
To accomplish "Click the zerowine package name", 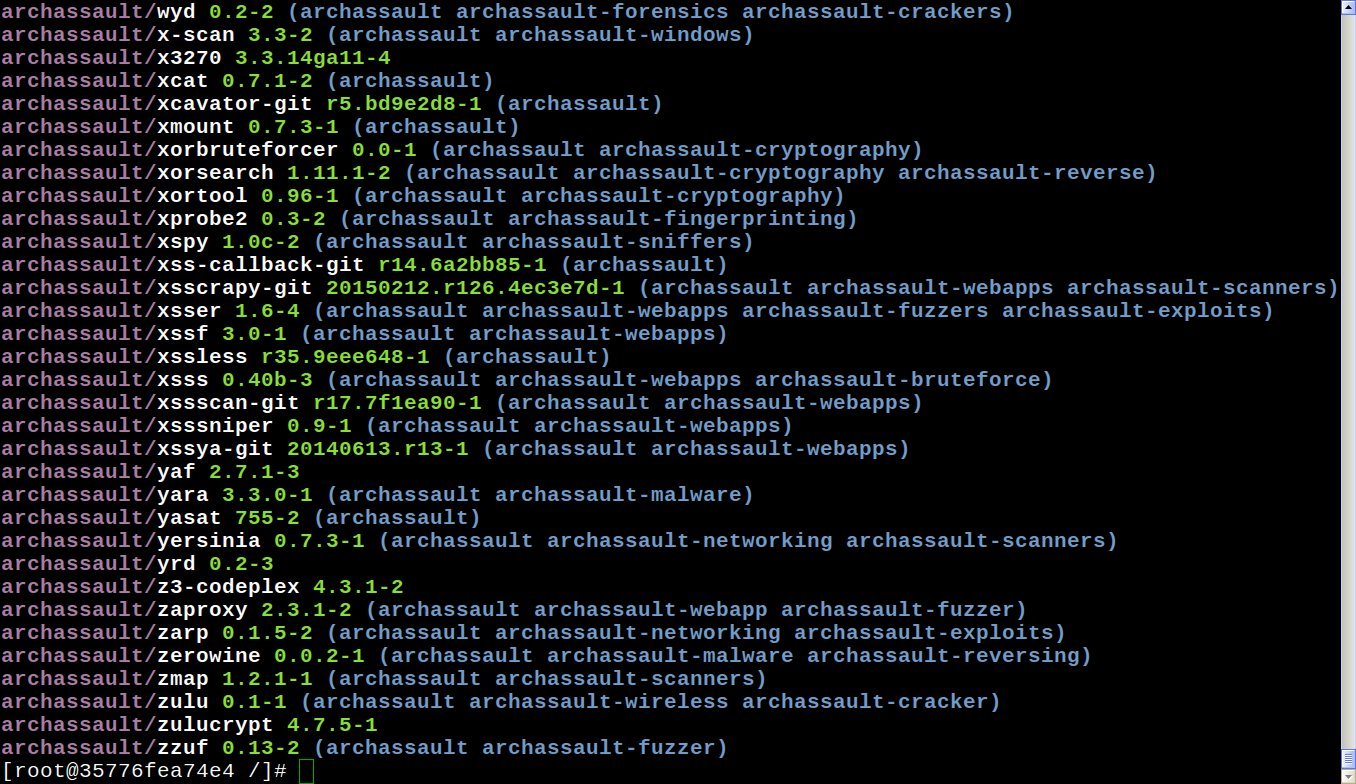I will (209, 656).
